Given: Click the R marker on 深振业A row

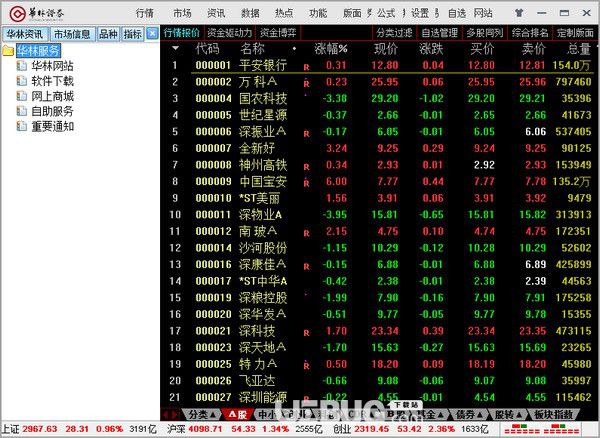Looking at the screenshot, I should [x=307, y=134].
